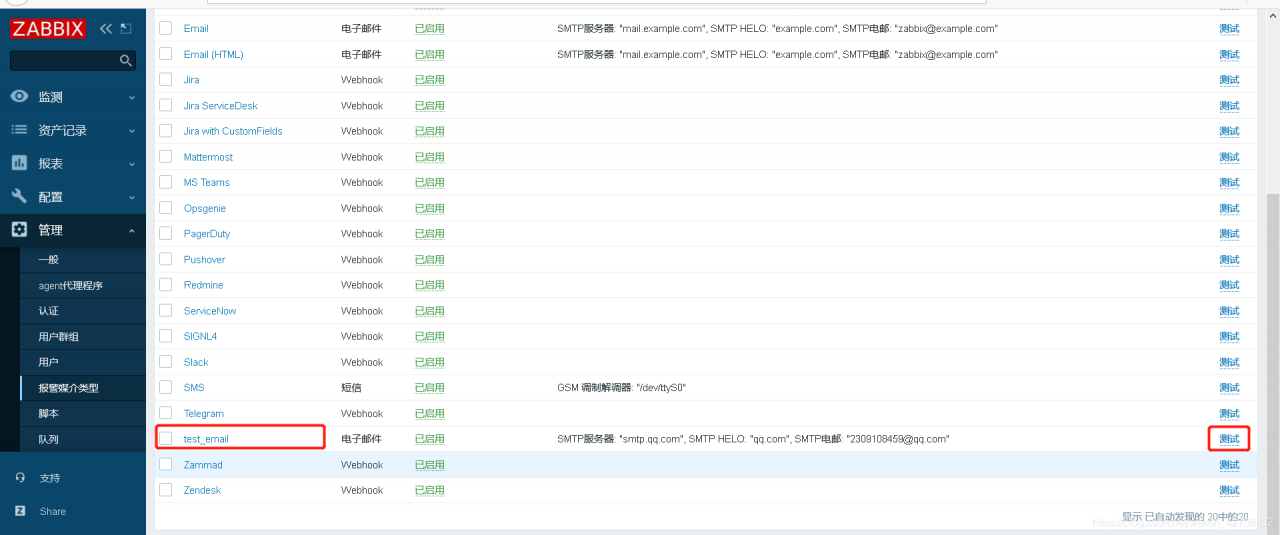
Task: Click the headset icon beside 支持
Action: (x=20, y=478)
